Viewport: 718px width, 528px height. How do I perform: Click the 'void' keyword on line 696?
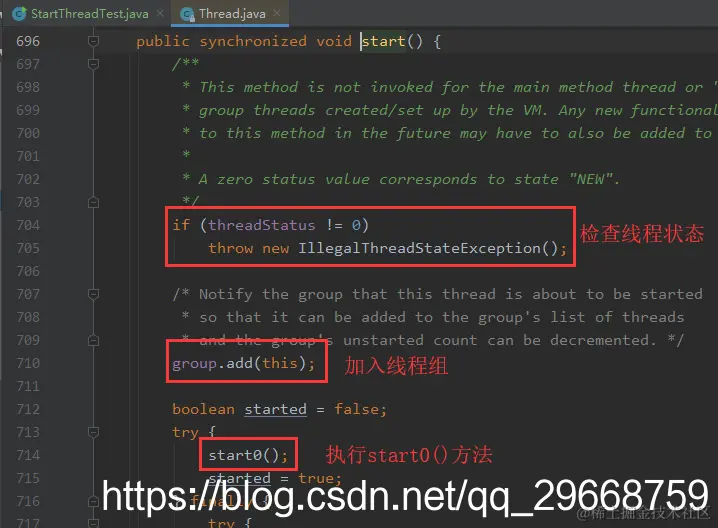[x=334, y=41]
